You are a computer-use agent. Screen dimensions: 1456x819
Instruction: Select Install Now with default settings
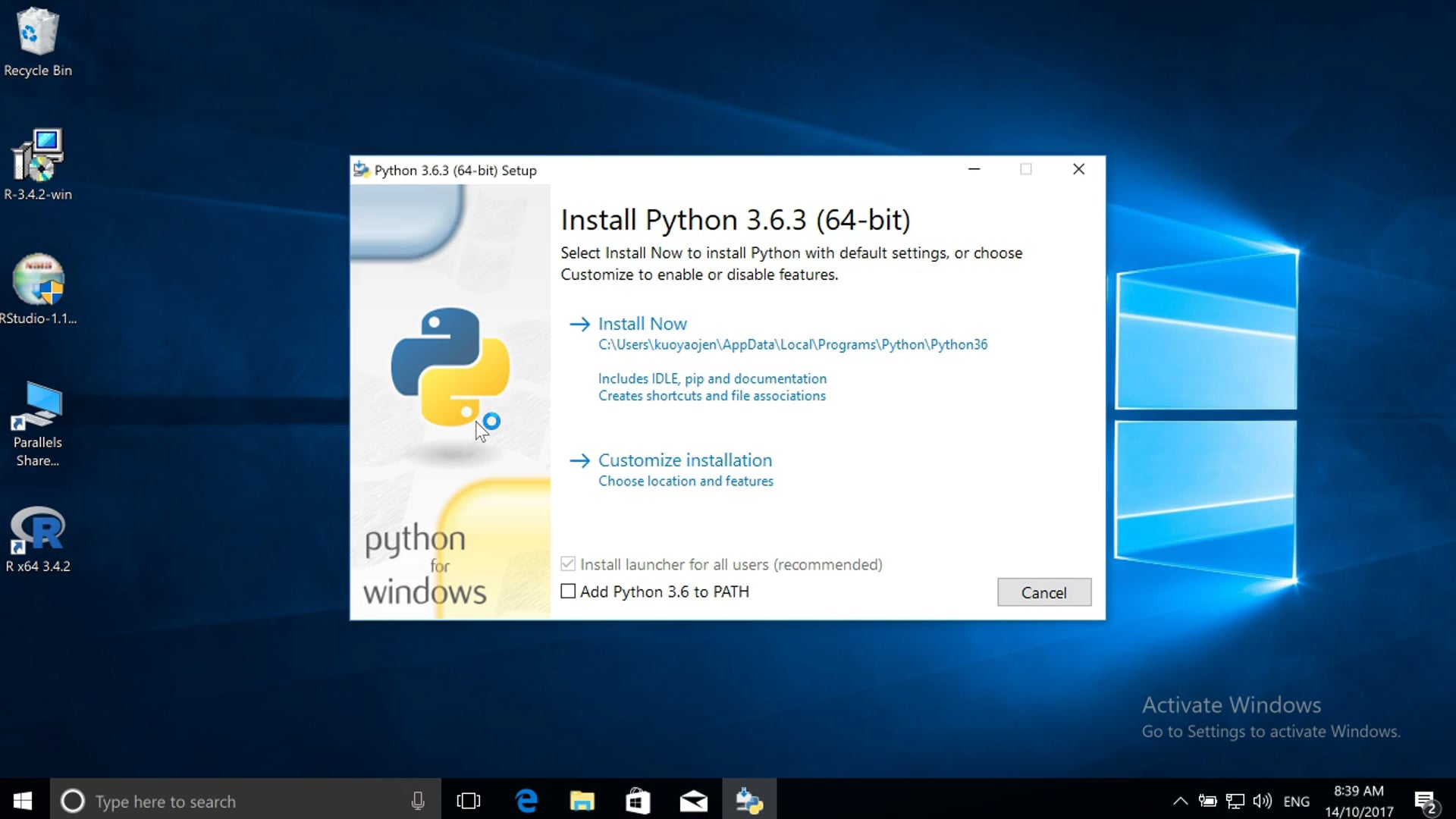point(642,324)
